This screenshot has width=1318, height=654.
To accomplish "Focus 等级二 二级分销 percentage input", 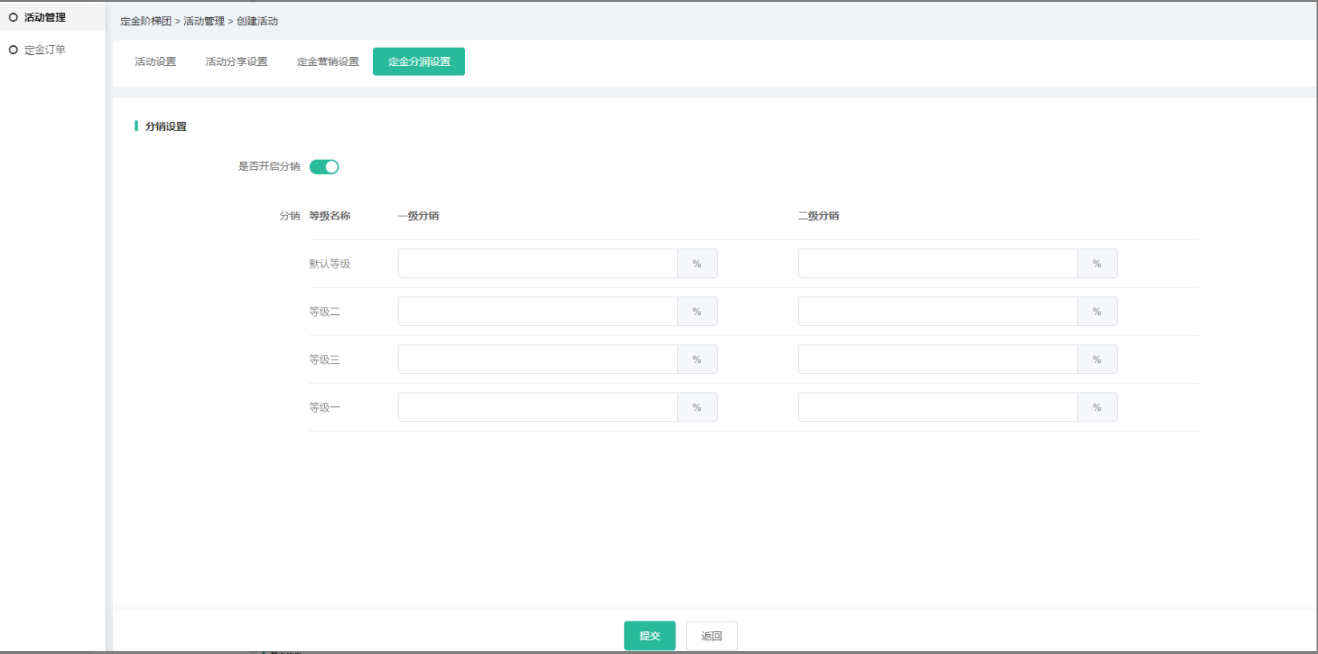I will tap(937, 312).
